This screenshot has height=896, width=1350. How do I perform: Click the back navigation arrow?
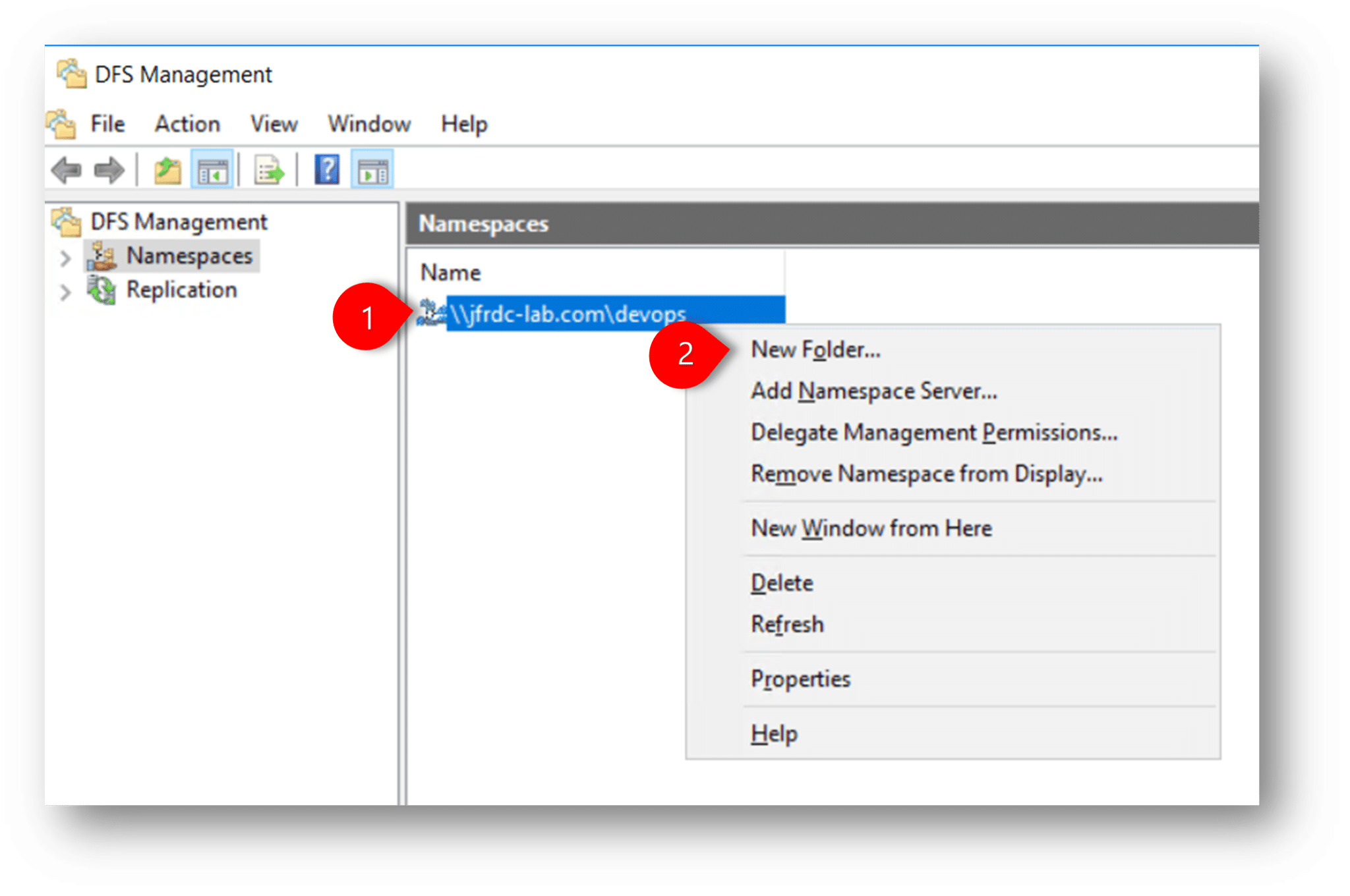pyautogui.click(x=66, y=169)
